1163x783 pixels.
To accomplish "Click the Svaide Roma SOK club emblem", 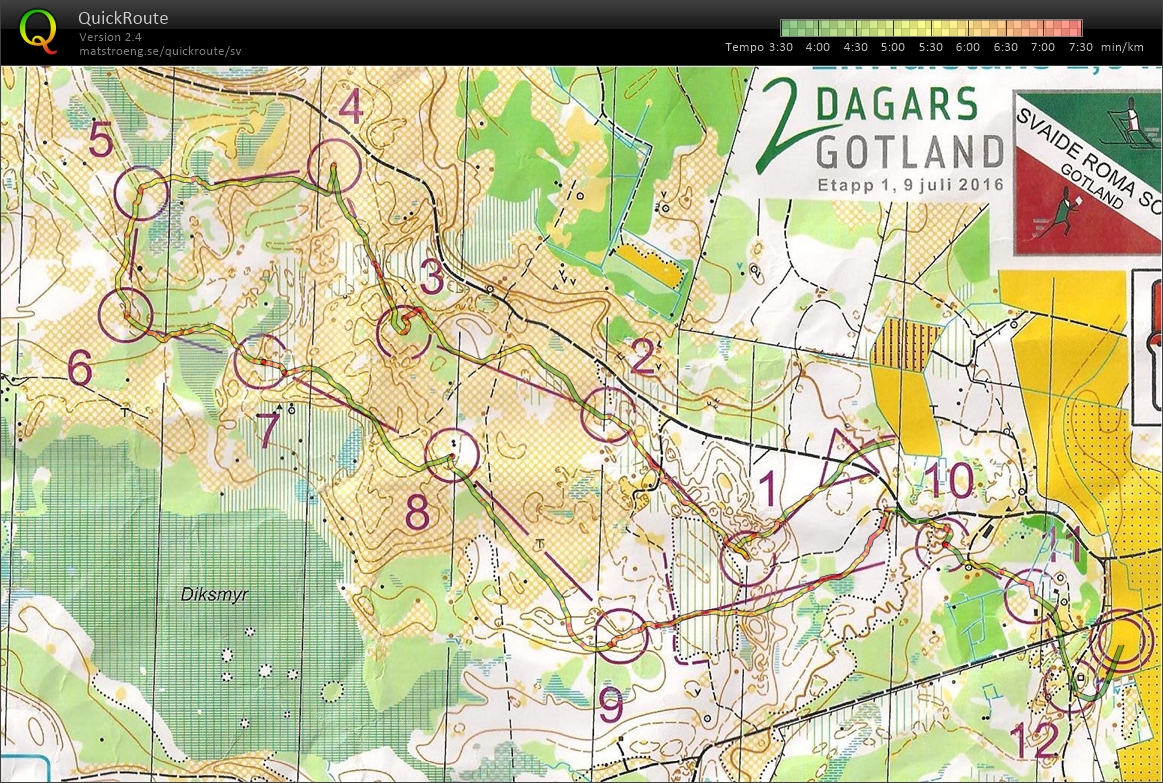I will point(1087,173).
